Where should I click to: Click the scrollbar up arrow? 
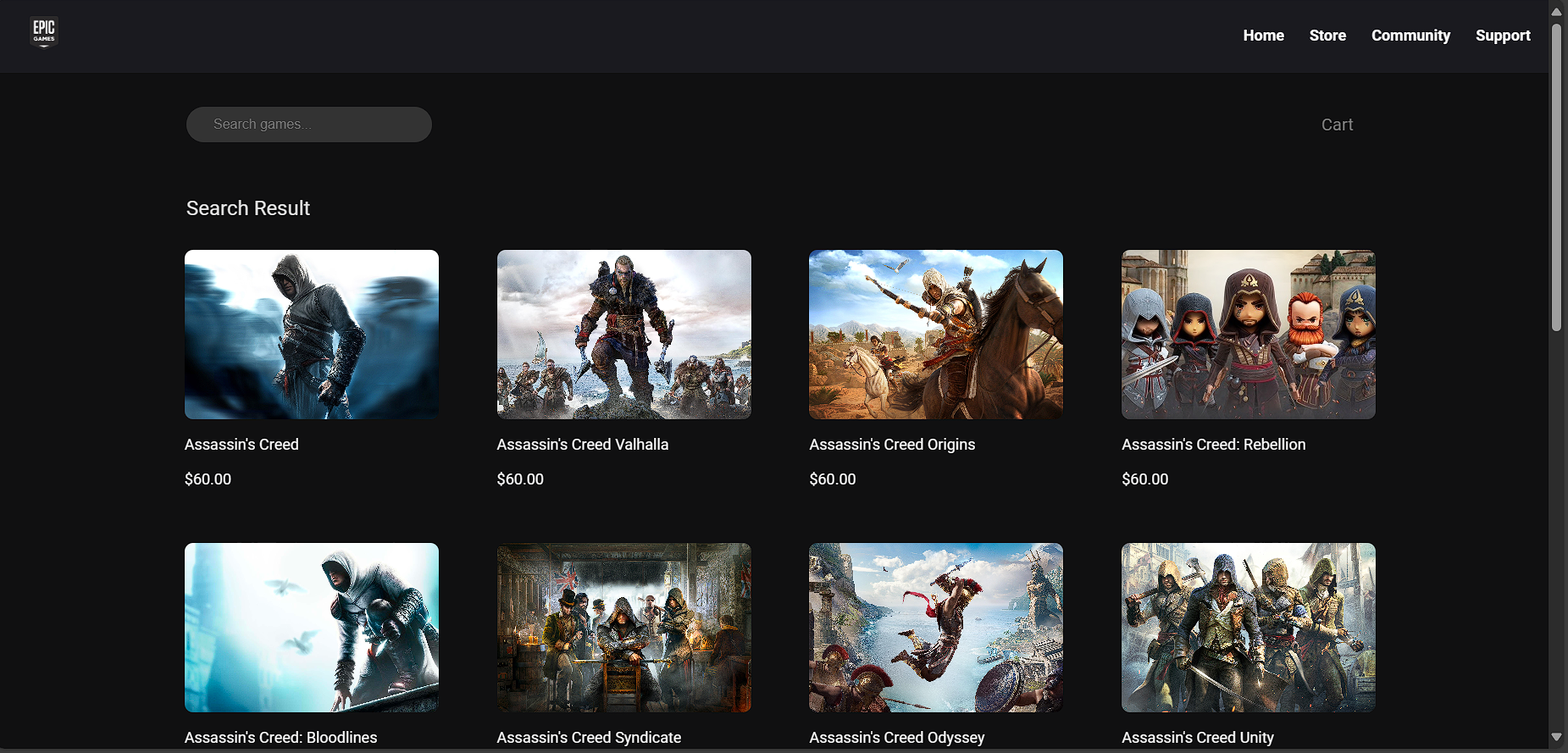[x=1556, y=11]
